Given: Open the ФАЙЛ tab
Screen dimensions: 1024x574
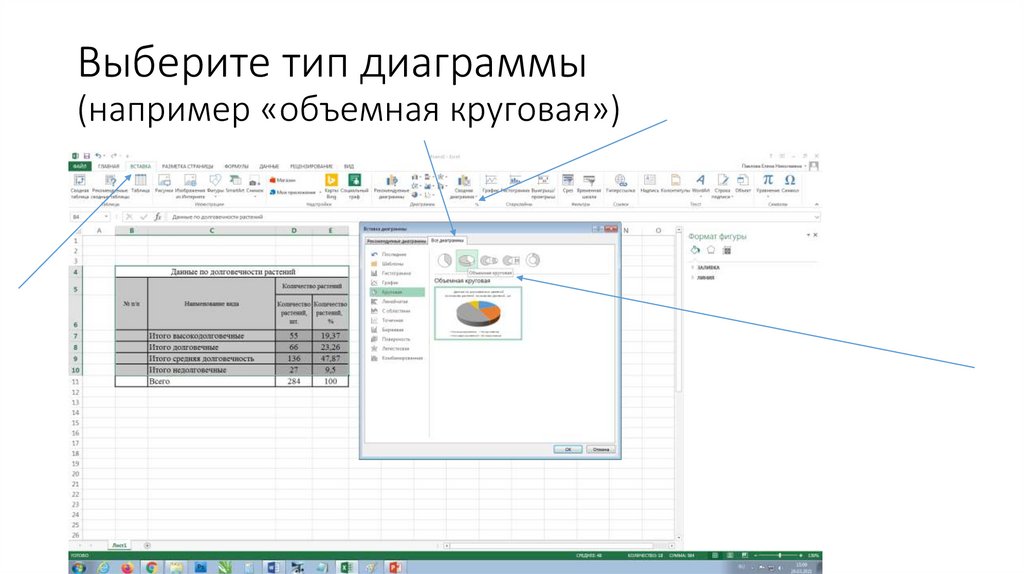Looking at the screenshot, I should tap(80, 167).
